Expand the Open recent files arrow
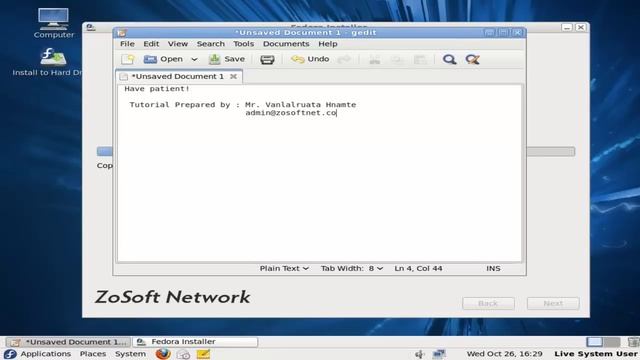Screen dimensions: 640x360 (194, 59)
